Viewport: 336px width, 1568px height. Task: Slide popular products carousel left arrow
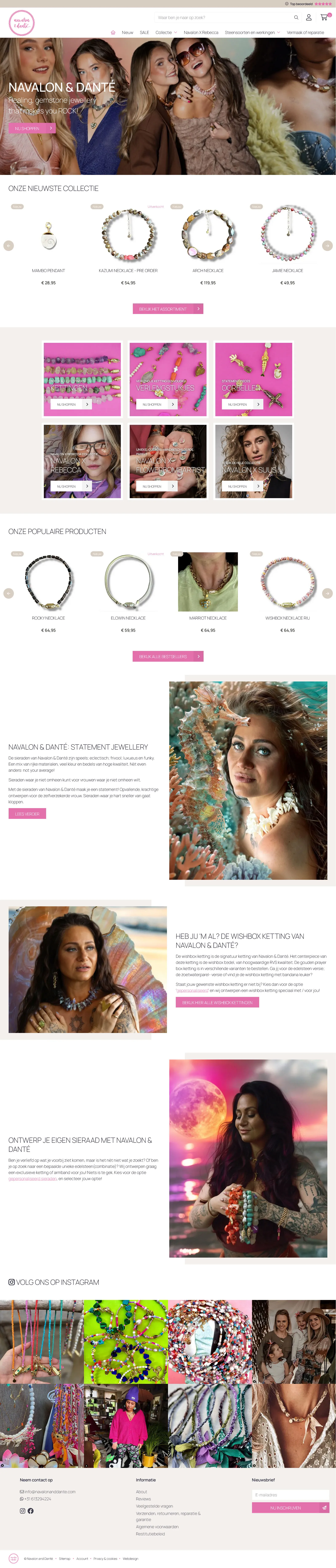[x=8, y=593]
